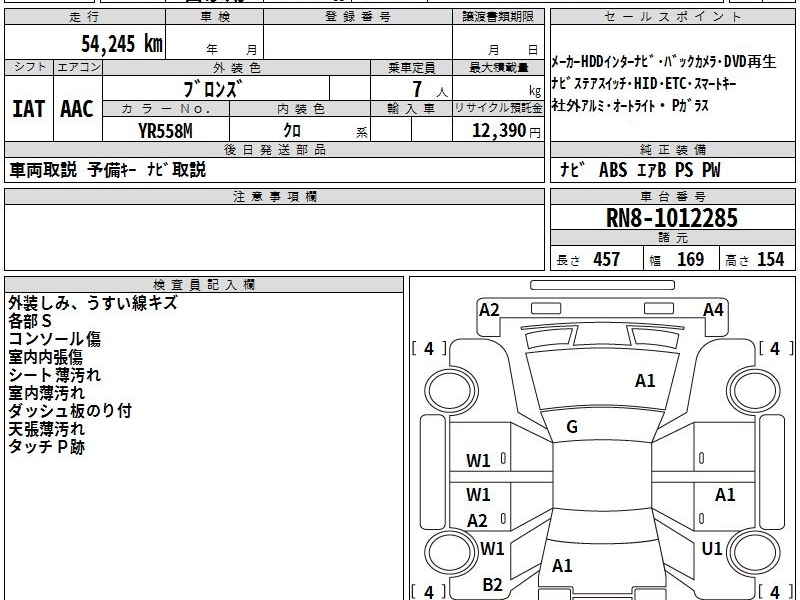800x600 pixels.
Task: Click the mileage value 54,245 km
Action: click(122, 44)
